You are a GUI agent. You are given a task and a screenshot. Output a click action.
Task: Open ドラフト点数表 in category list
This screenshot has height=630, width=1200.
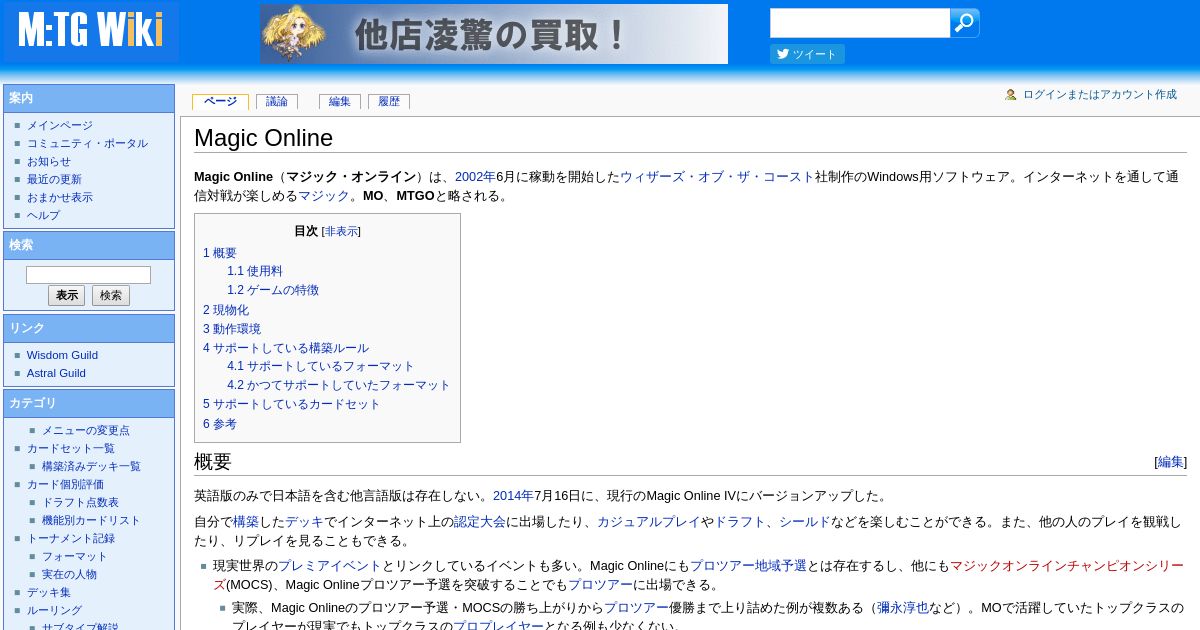80,502
